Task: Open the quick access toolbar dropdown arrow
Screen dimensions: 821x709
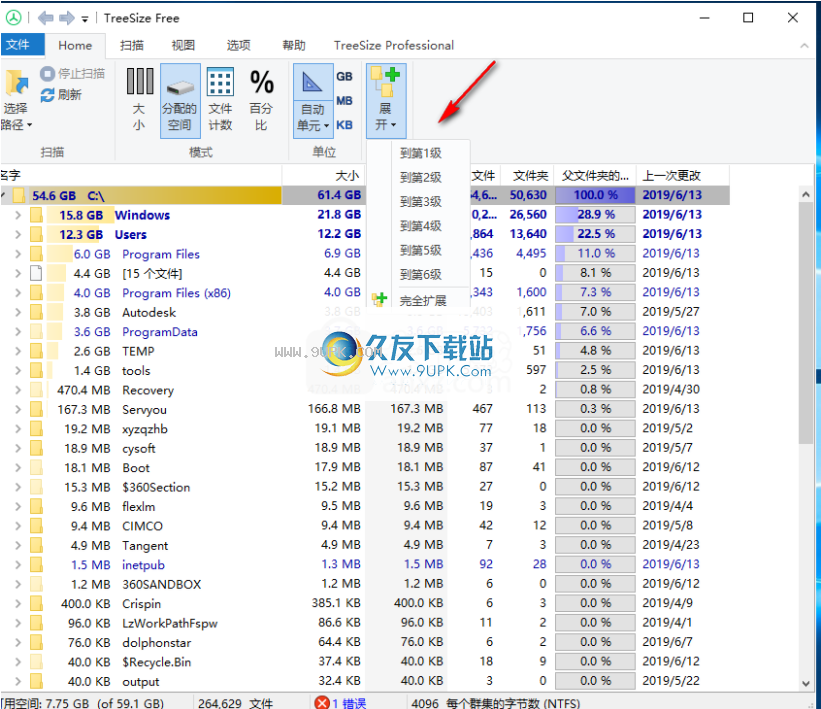Action: (85, 19)
